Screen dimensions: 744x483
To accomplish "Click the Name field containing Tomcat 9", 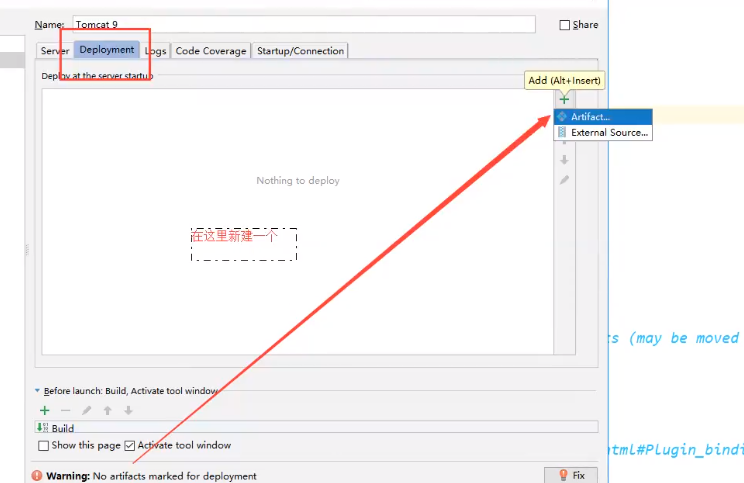I will click(x=304, y=24).
